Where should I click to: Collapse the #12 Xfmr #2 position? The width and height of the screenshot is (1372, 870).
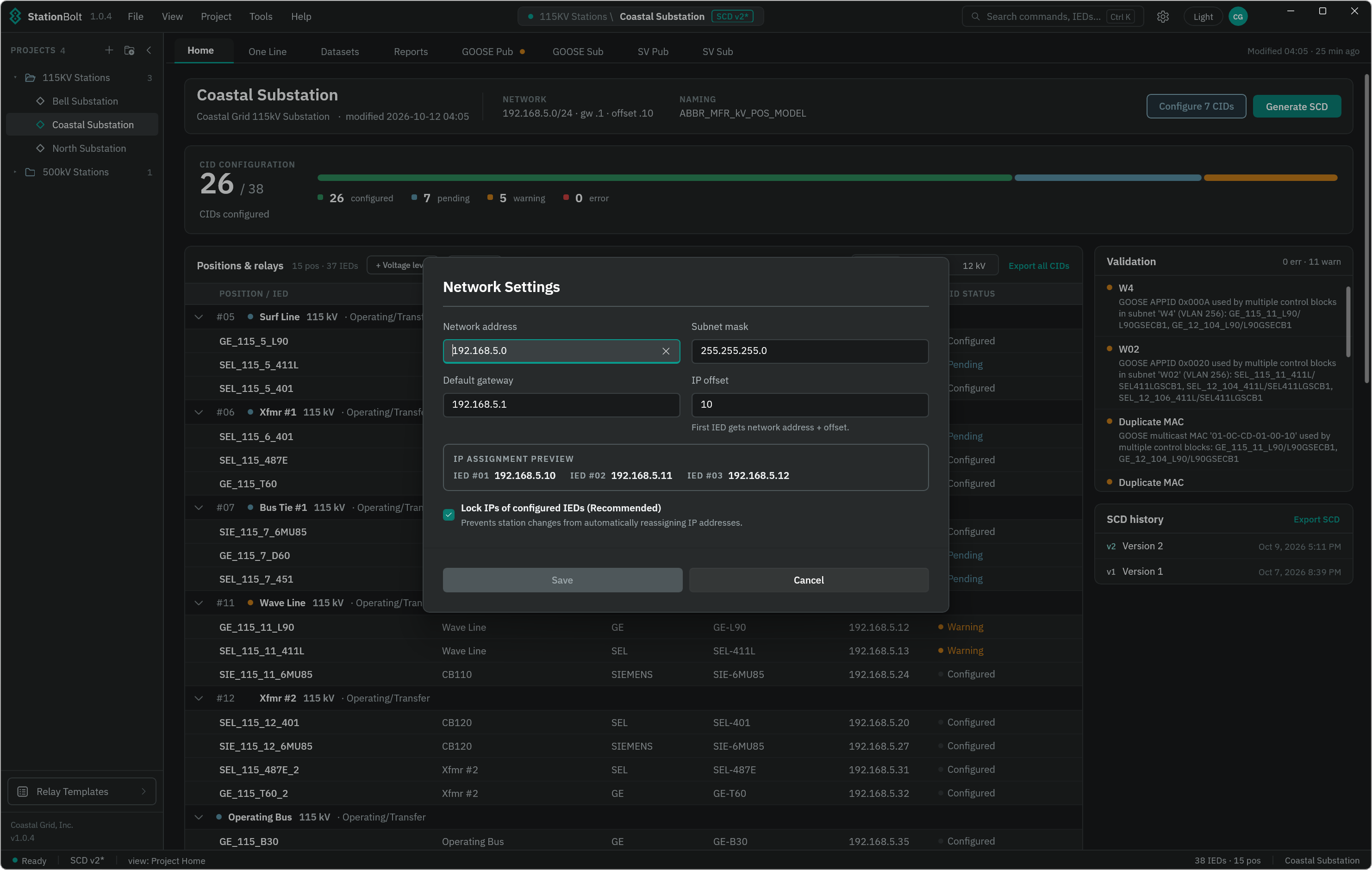coord(198,698)
